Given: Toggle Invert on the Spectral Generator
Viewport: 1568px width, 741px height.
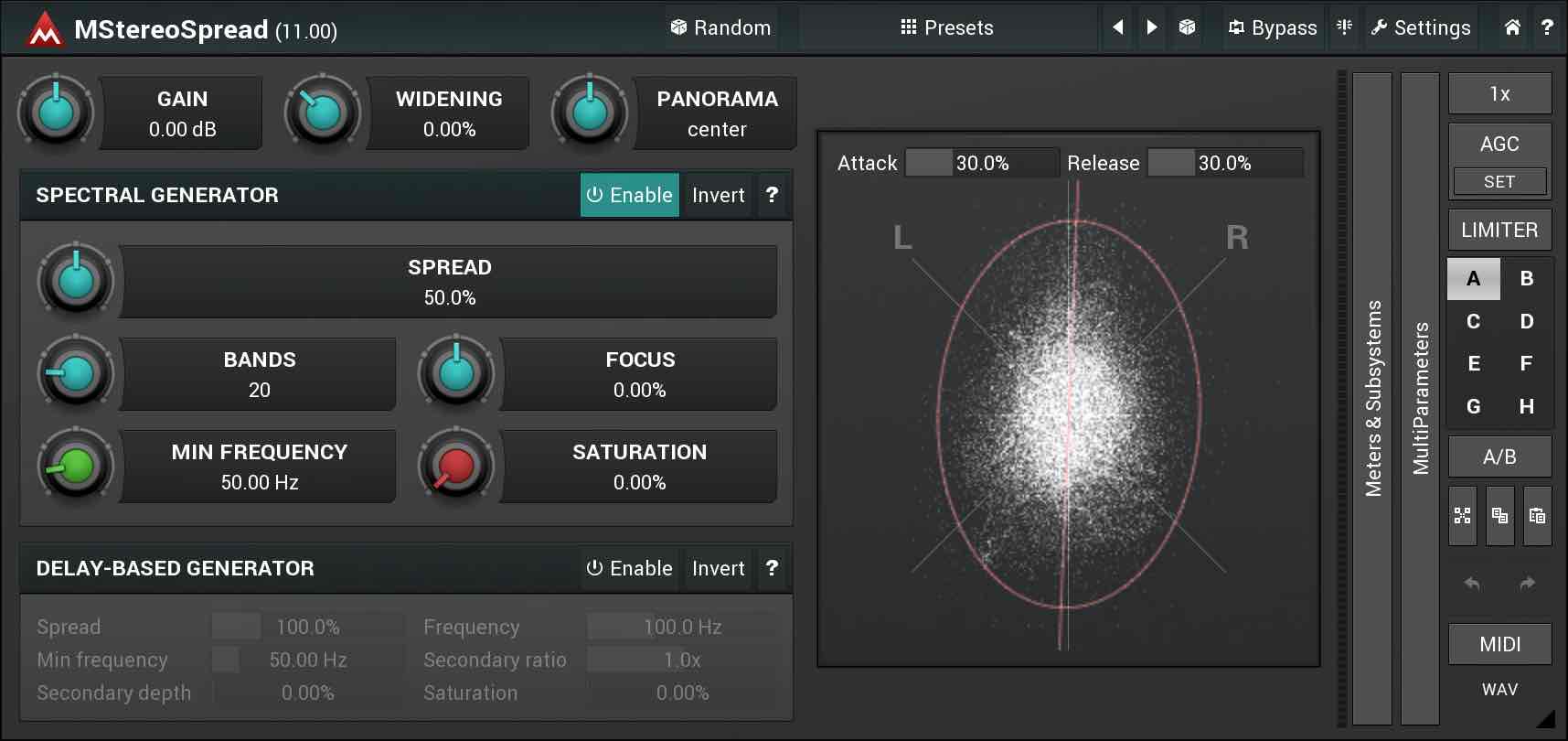Looking at the screenshot, I should [x=718, y=195].
